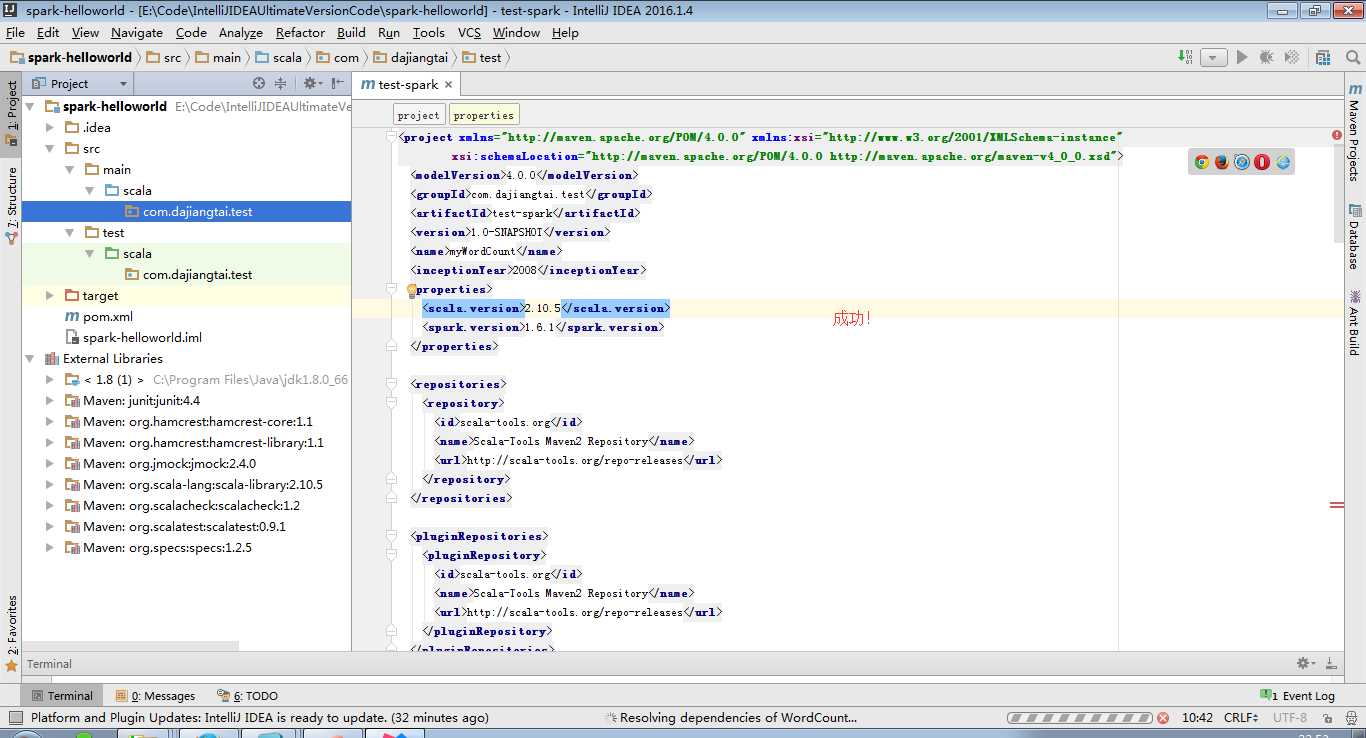
Task: Click the yellow intention bulb icon
Action: click(x=411, y=290)
